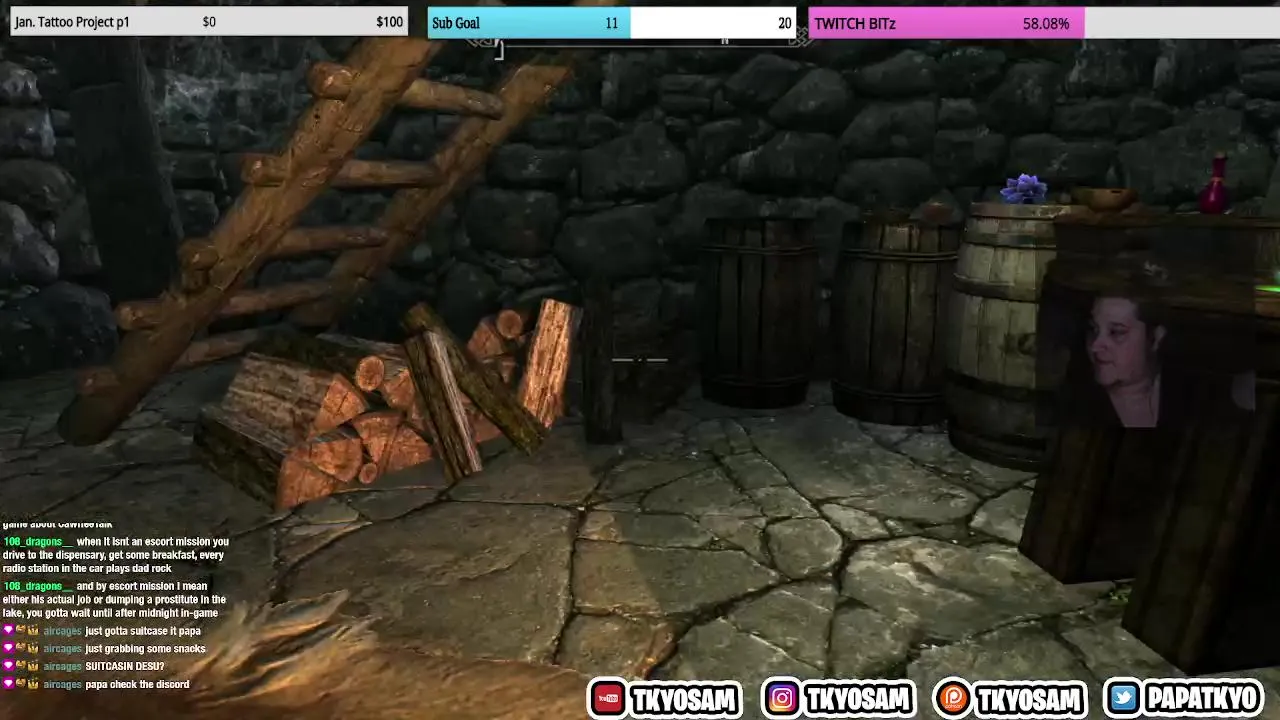Click the center crosshair reticle
Screen dimensions: 1280x720
coord(639,359)
